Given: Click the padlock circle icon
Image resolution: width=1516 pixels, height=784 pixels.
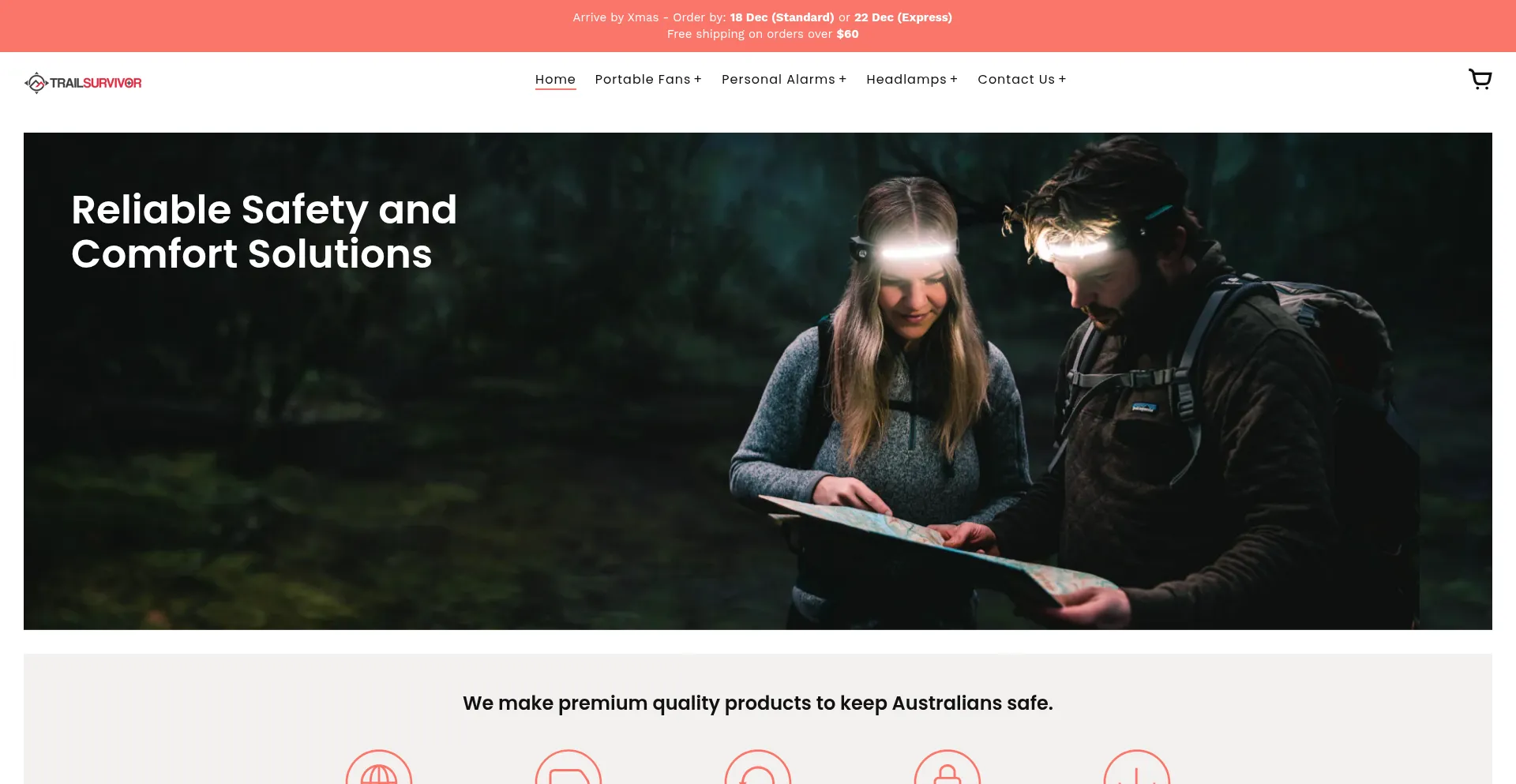Looking at the screenshot, I should [x=947, y=767].
